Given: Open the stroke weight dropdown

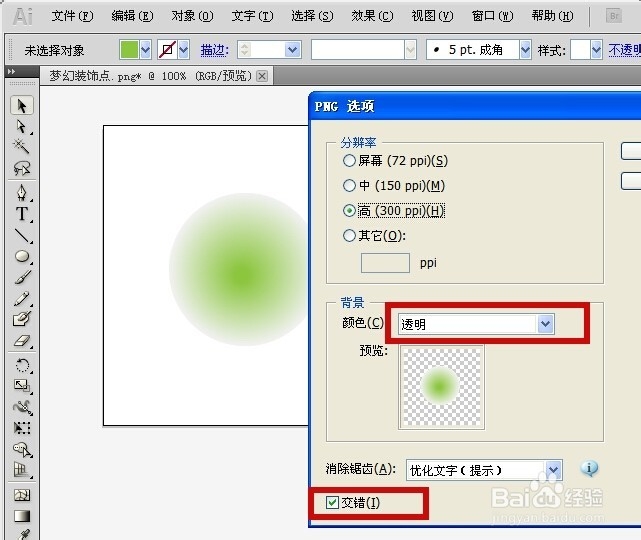Looking at the screenshot, I should pos(292,50).
